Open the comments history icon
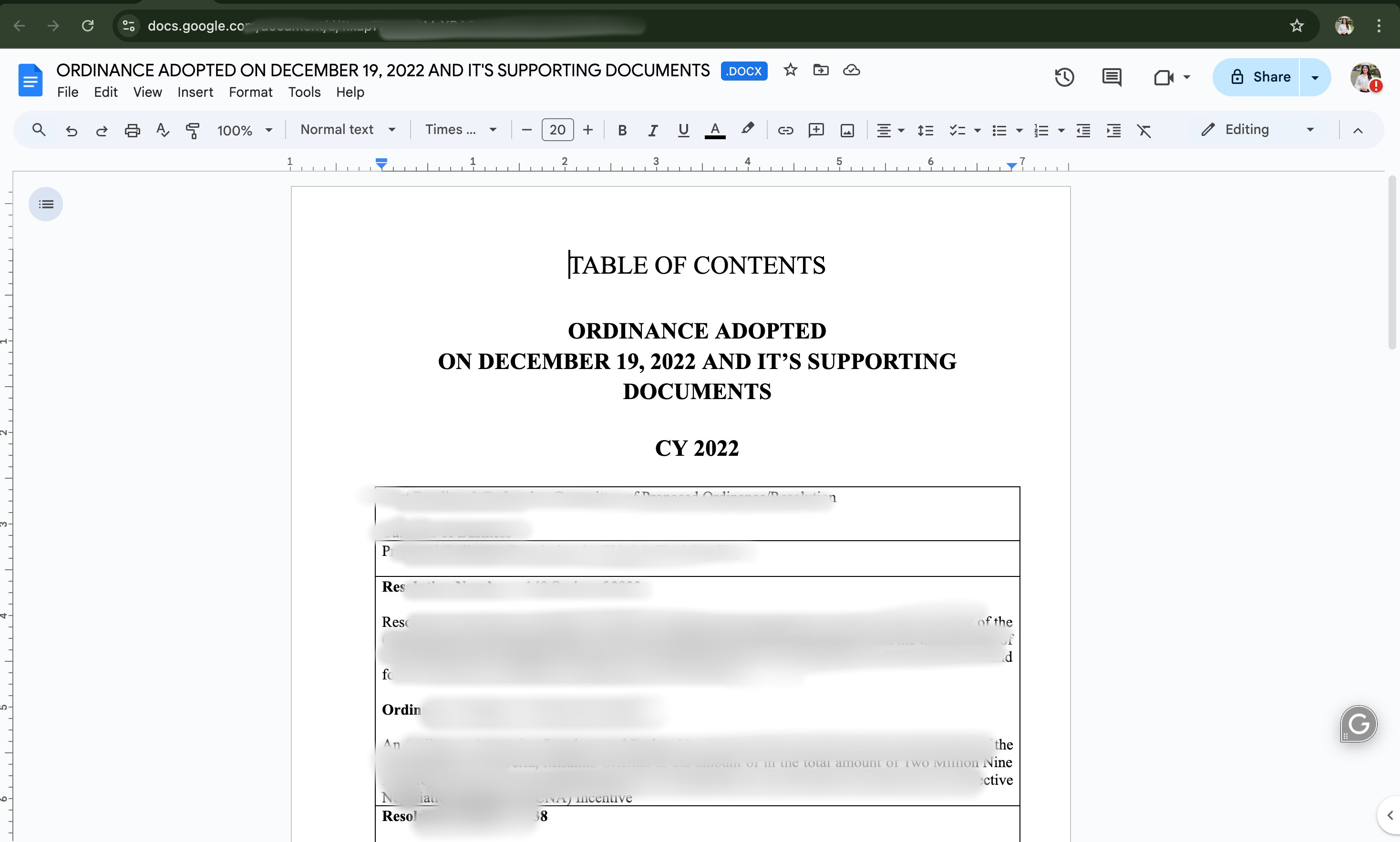Screen dimensions: 1400x842 tap(1111, 77)
